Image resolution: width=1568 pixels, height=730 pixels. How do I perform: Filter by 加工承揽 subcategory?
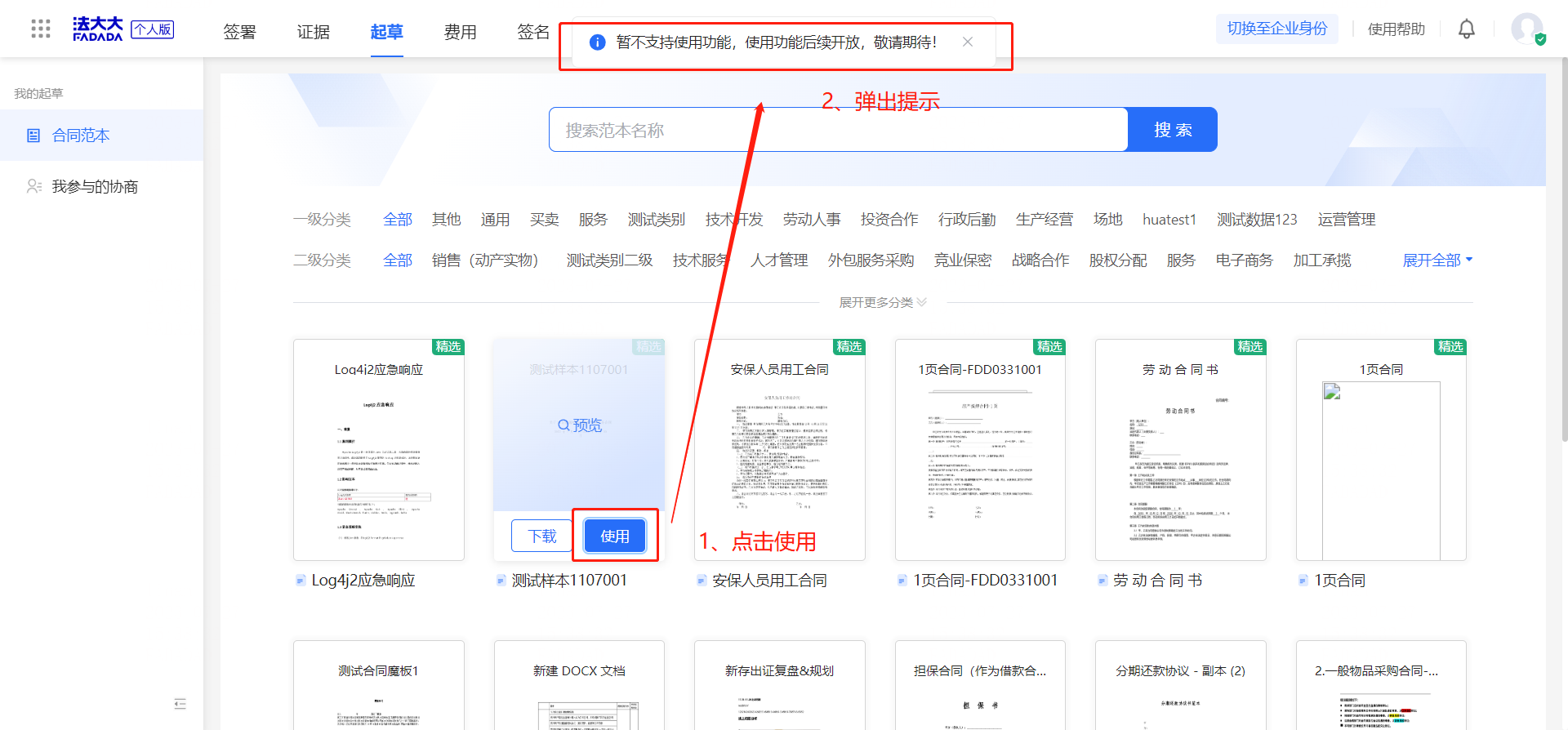click(1322, 260)
